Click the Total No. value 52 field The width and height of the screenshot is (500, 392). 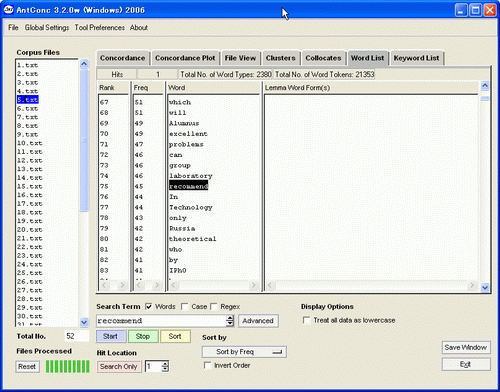(77, 336)
